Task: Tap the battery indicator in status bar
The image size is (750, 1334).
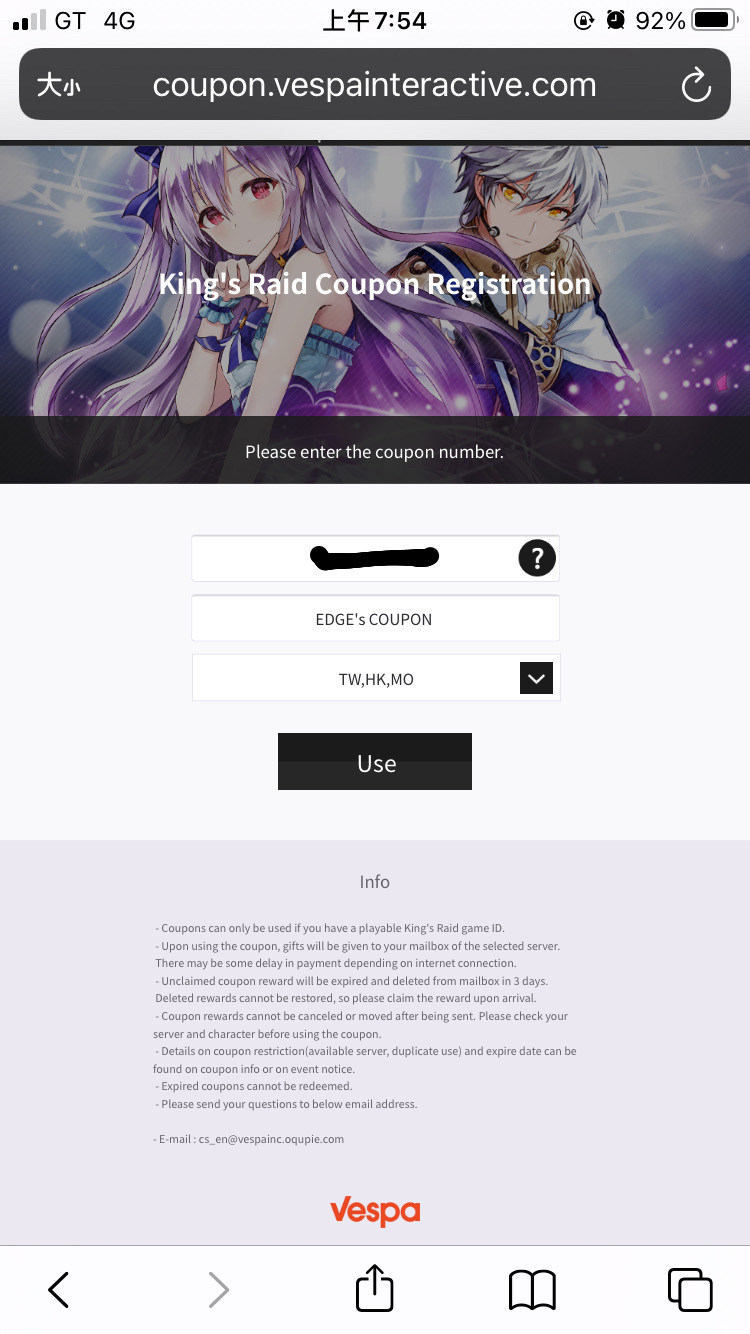Action: pyautogui.click(x=714, y=20)
